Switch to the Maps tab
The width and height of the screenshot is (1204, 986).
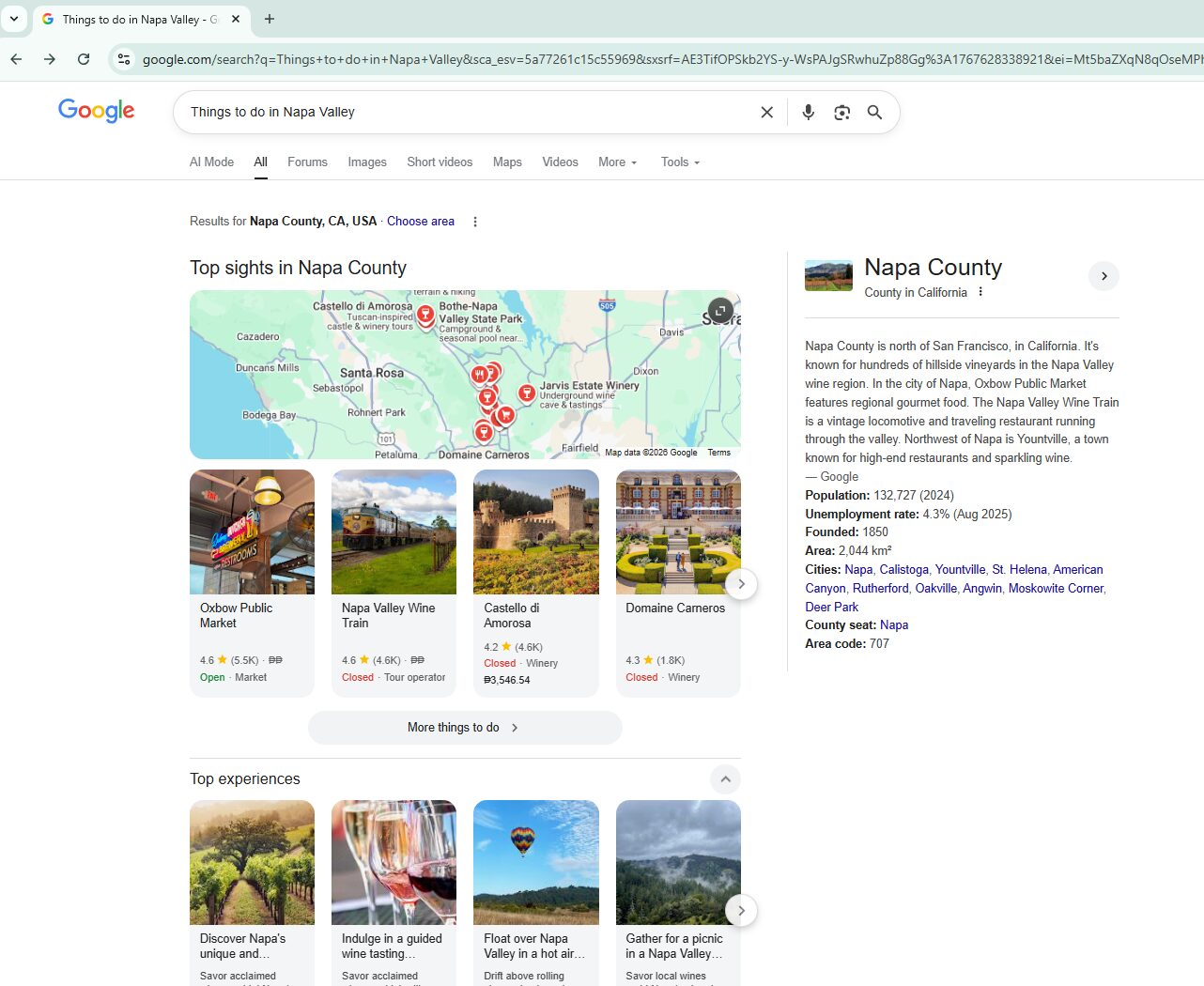point(507,162)
